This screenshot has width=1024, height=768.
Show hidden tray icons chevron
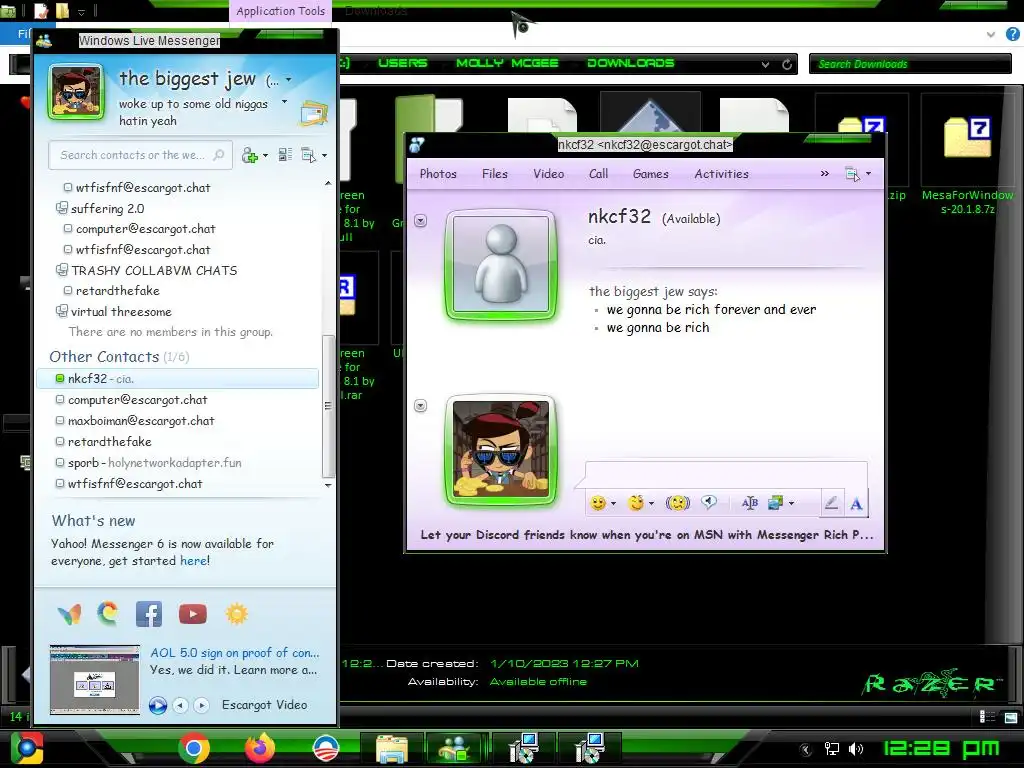806,750
